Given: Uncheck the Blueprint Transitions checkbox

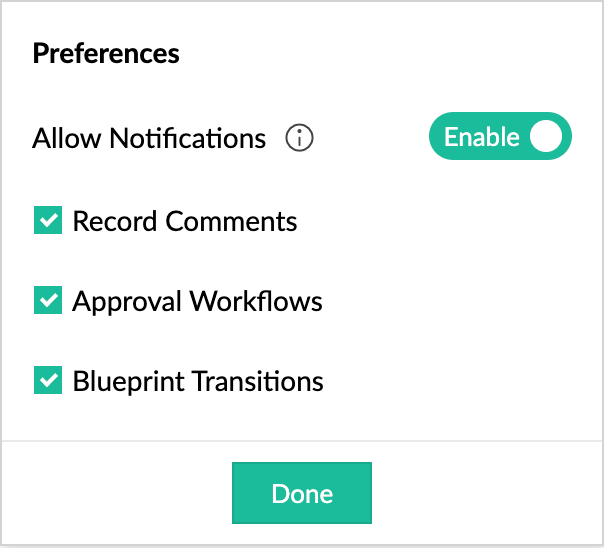Looking at the screenshot, I should point(48,381).
